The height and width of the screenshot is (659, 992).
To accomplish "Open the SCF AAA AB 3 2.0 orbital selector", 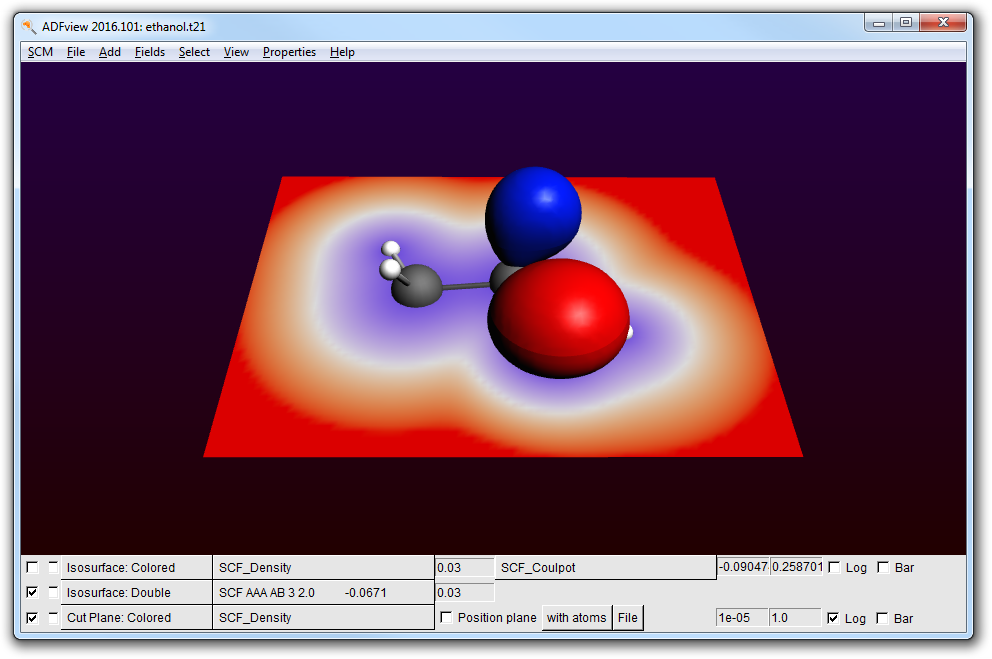I will 323,593.
